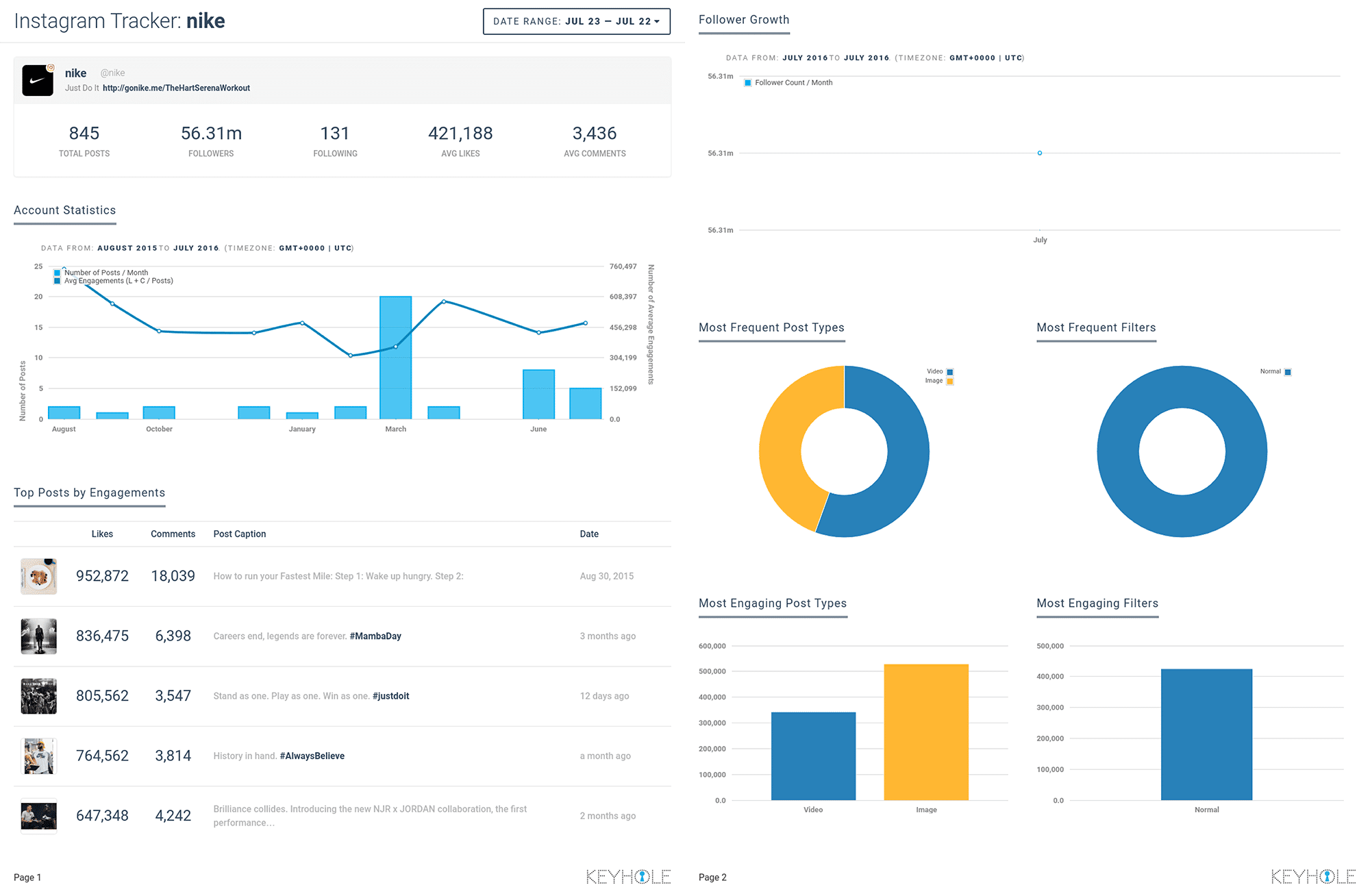
Task: Open the date range dropdown
Action: coord(576,21)
